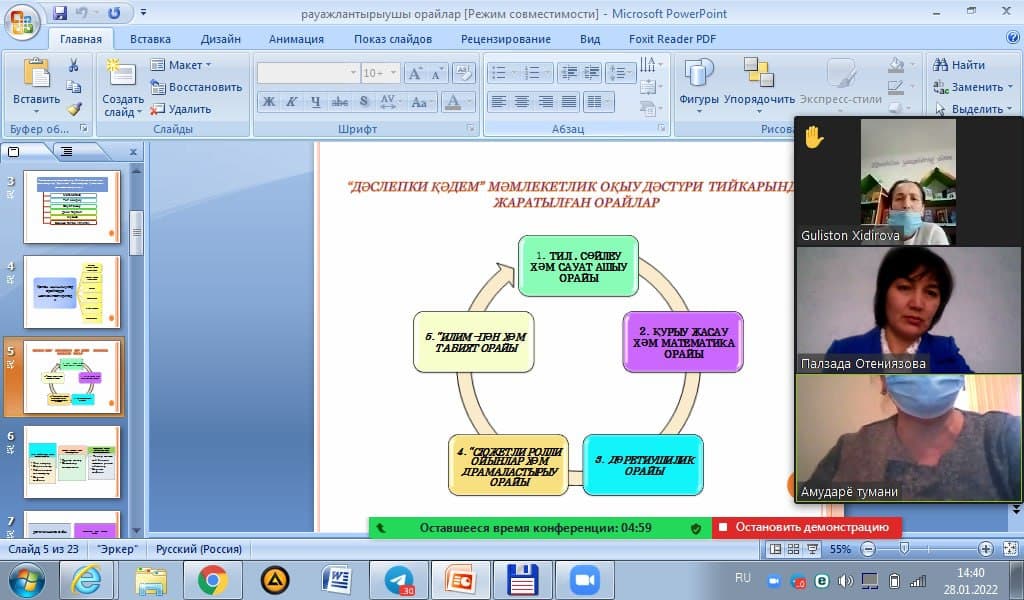This screenshot has height=600, width=1024.
Task: Open the Анимация ribbon tab
Action: point(296,39)
